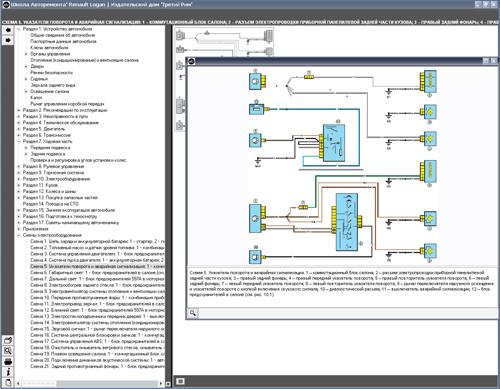Click the zoom magnifier in diagram popup window

[193, 313]
